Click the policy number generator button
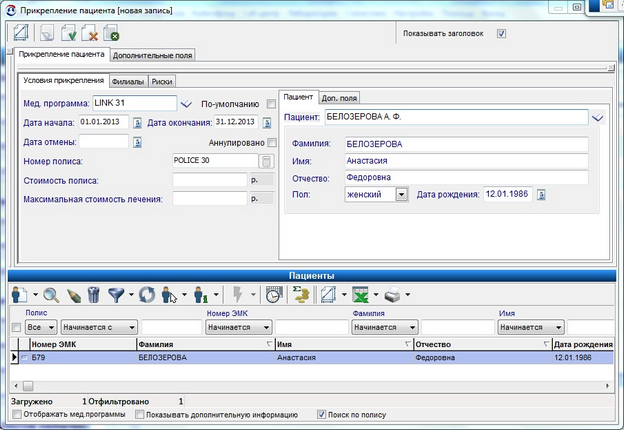The image size is (624, 430). [266, 161]
